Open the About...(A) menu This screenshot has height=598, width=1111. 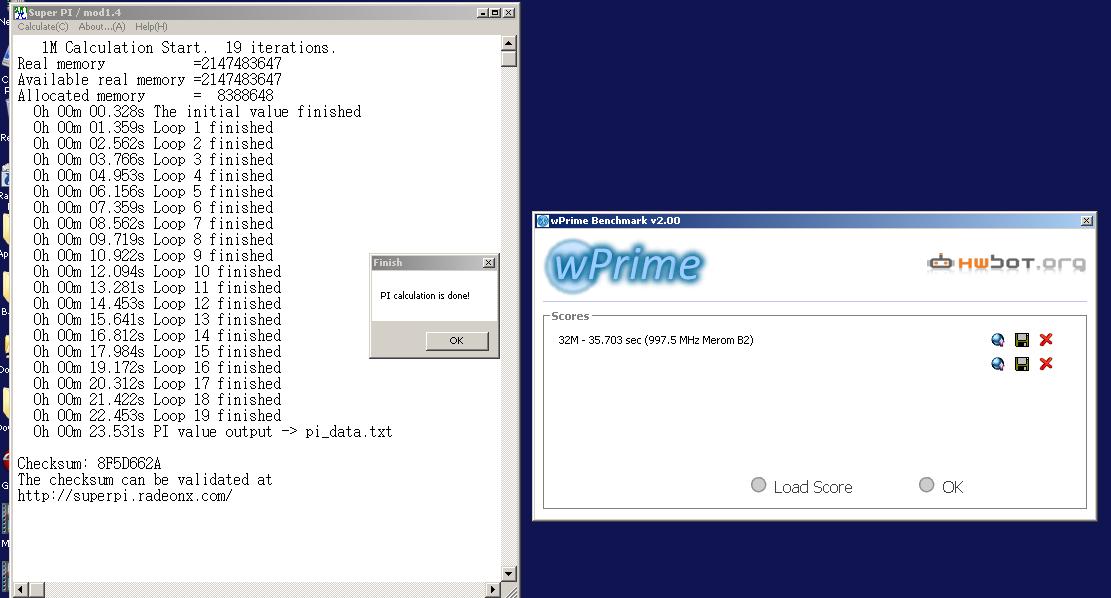[101, 27]
